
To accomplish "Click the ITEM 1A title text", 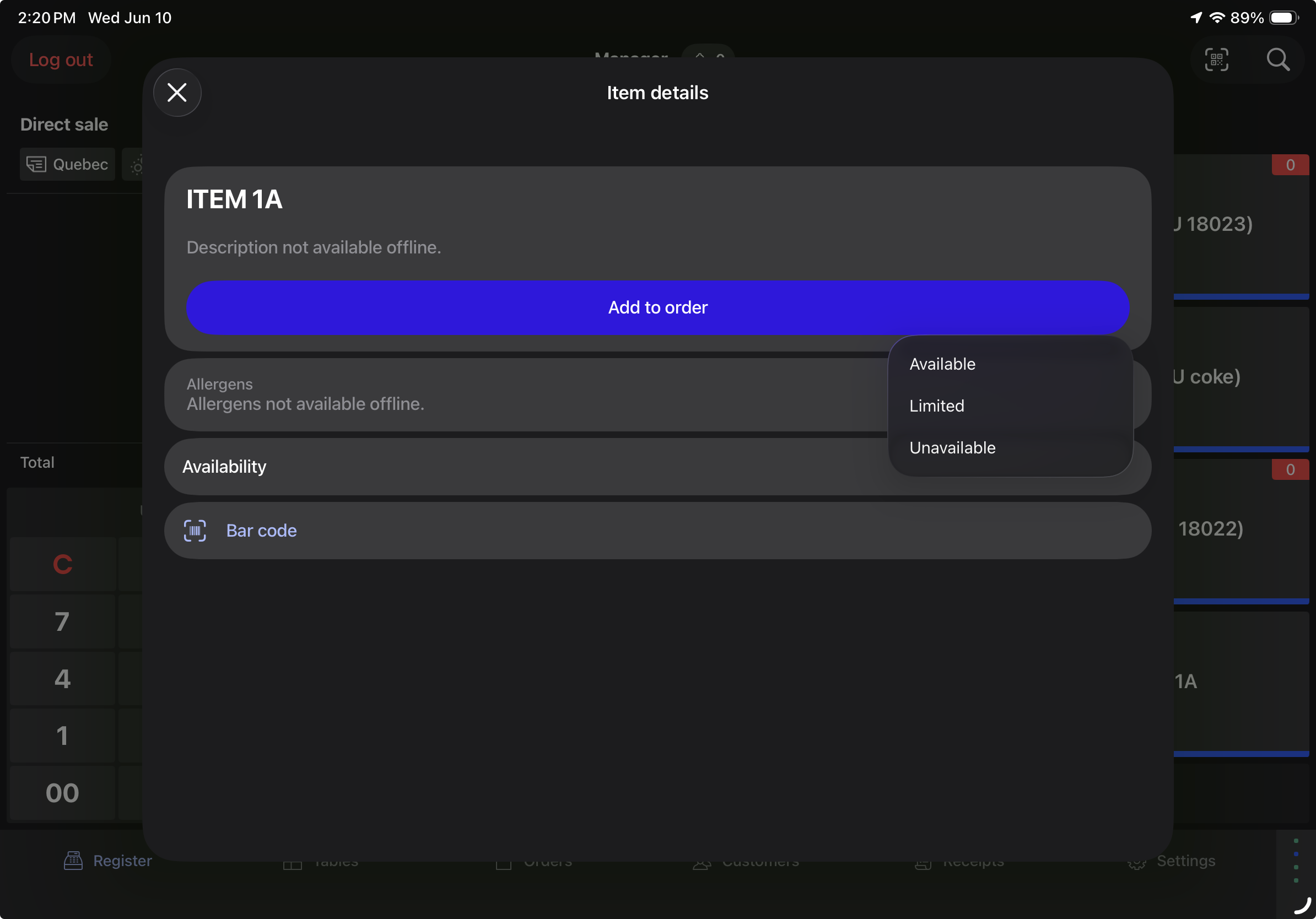I will [234, 199].
